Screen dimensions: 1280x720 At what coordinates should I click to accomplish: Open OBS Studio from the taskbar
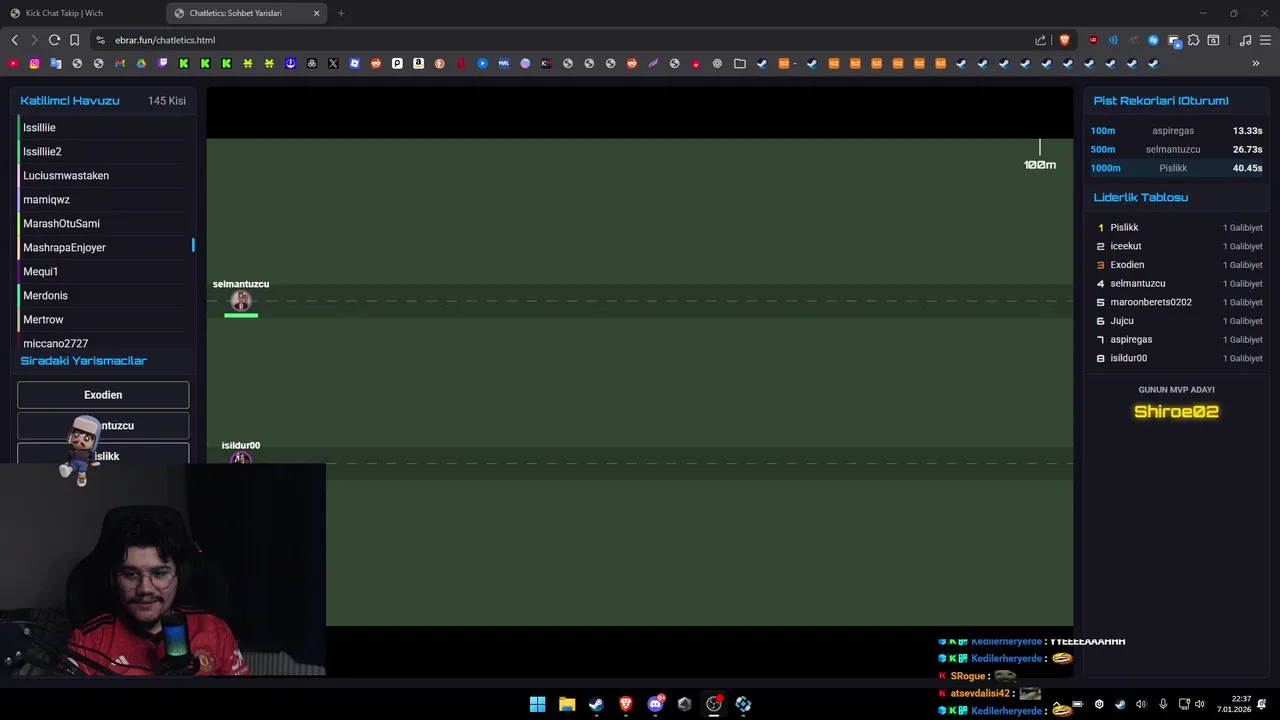point(714,704)
